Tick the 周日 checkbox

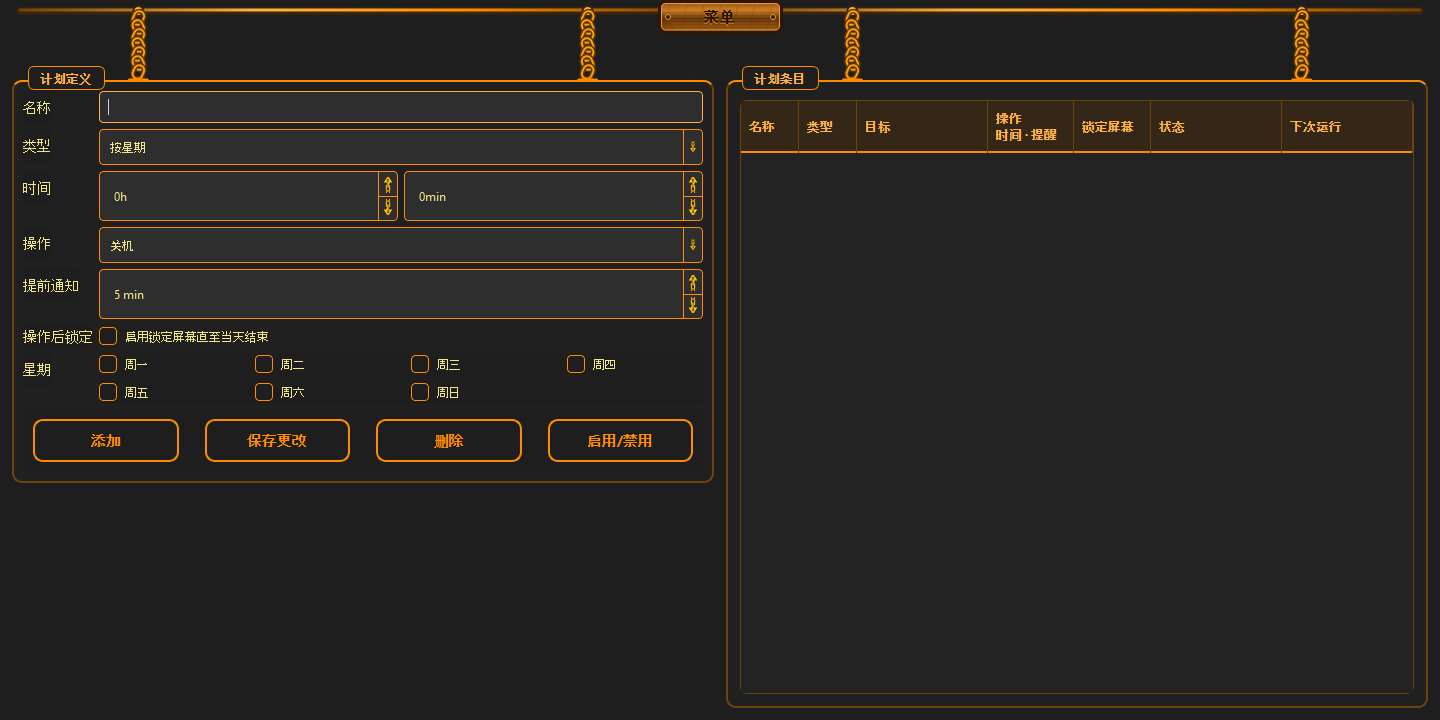tap(420, 392)
